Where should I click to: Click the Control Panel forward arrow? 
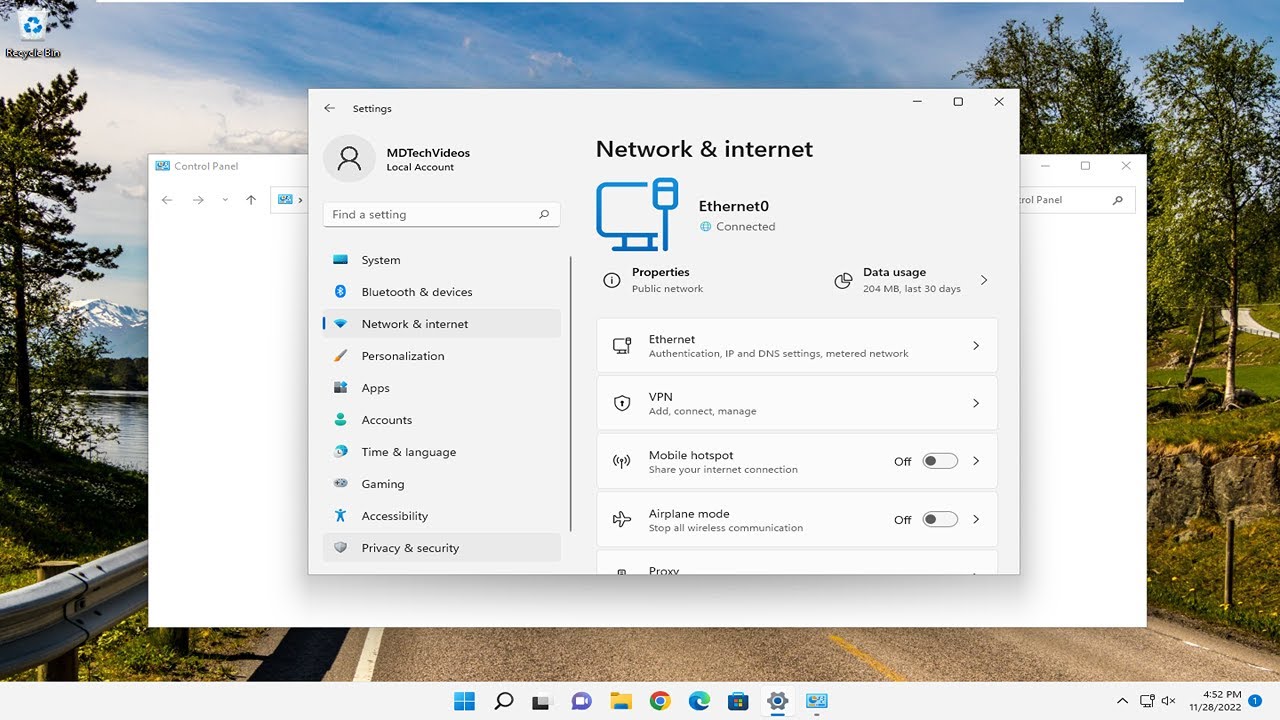[198, 200]
